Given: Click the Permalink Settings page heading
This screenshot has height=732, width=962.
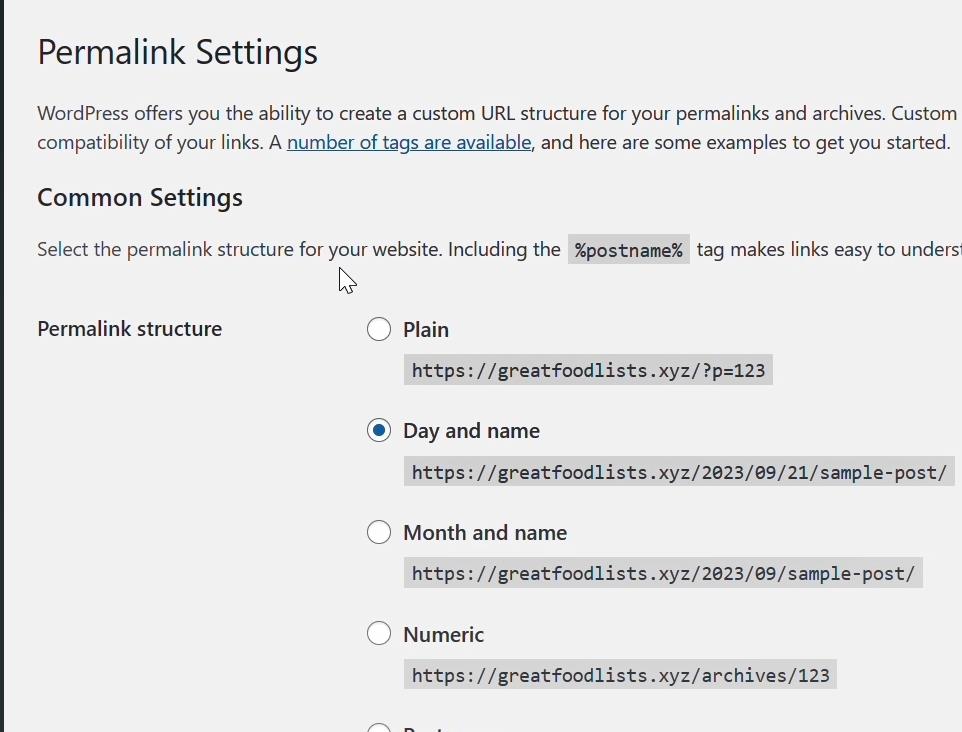Looking at the screenshot, I should [178, 52].
